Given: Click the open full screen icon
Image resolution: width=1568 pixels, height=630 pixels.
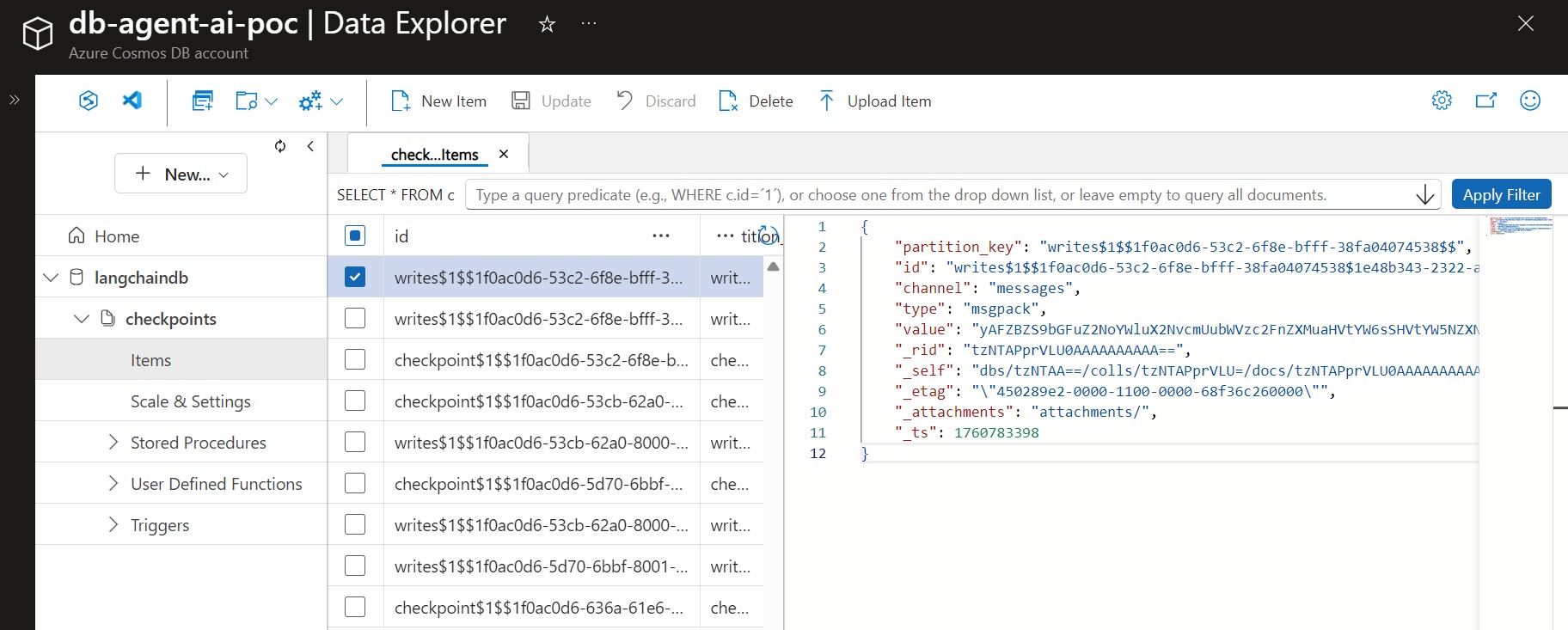Looking at the screenshot, I should coord(1485,101).
